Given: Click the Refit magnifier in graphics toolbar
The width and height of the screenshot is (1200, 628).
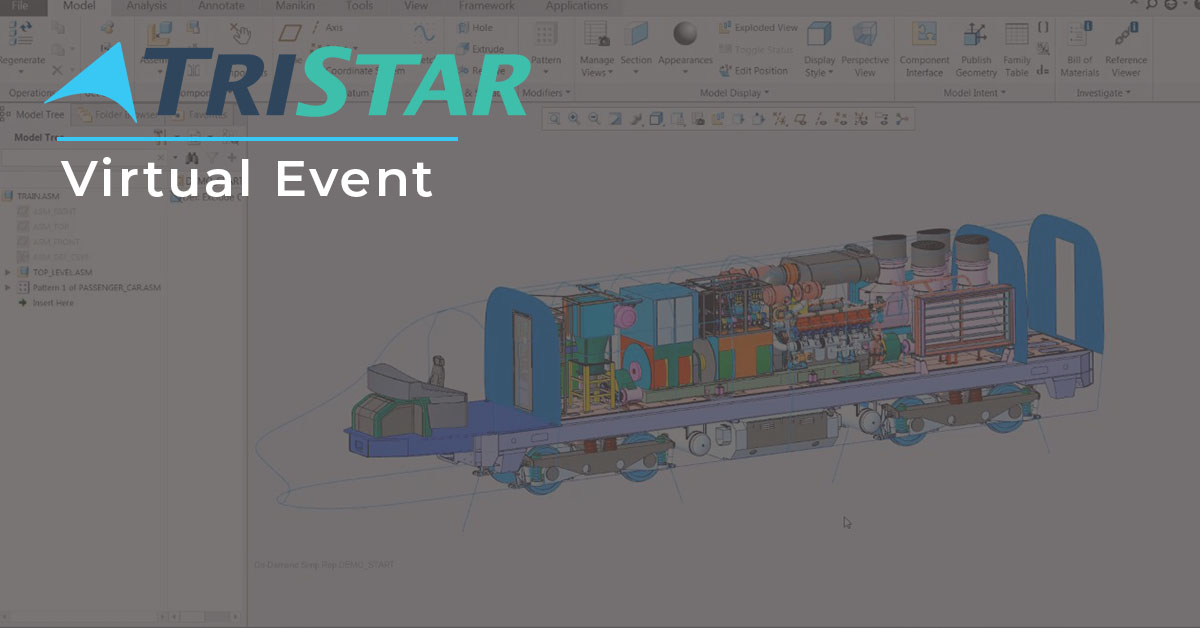Looking at the screenshot, I should [554, 119].
